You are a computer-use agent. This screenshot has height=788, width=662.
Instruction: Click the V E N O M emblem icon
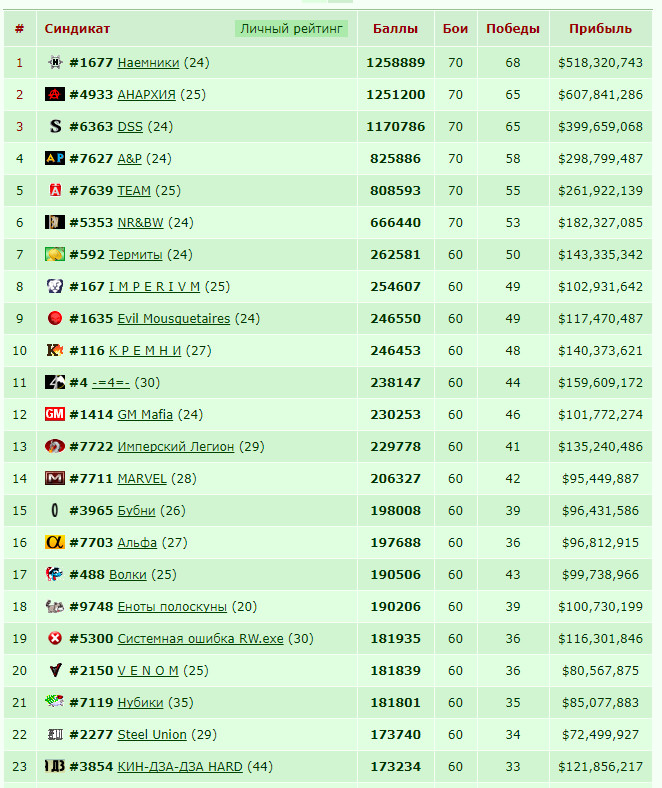click(x=55, y=670)
